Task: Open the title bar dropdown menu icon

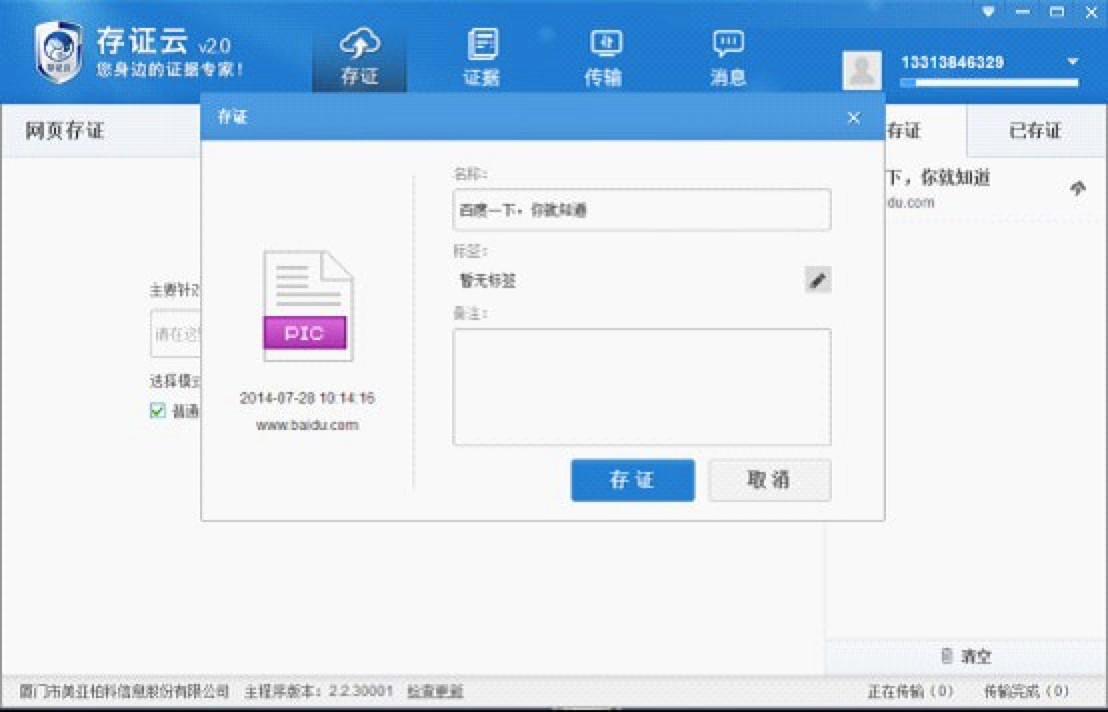Action: (988, 12)
